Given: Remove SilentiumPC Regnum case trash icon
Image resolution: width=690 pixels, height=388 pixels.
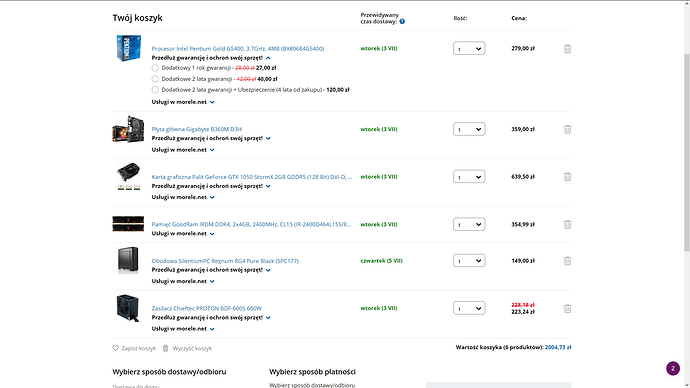Looking at the screenshot, I should point(567,261).
